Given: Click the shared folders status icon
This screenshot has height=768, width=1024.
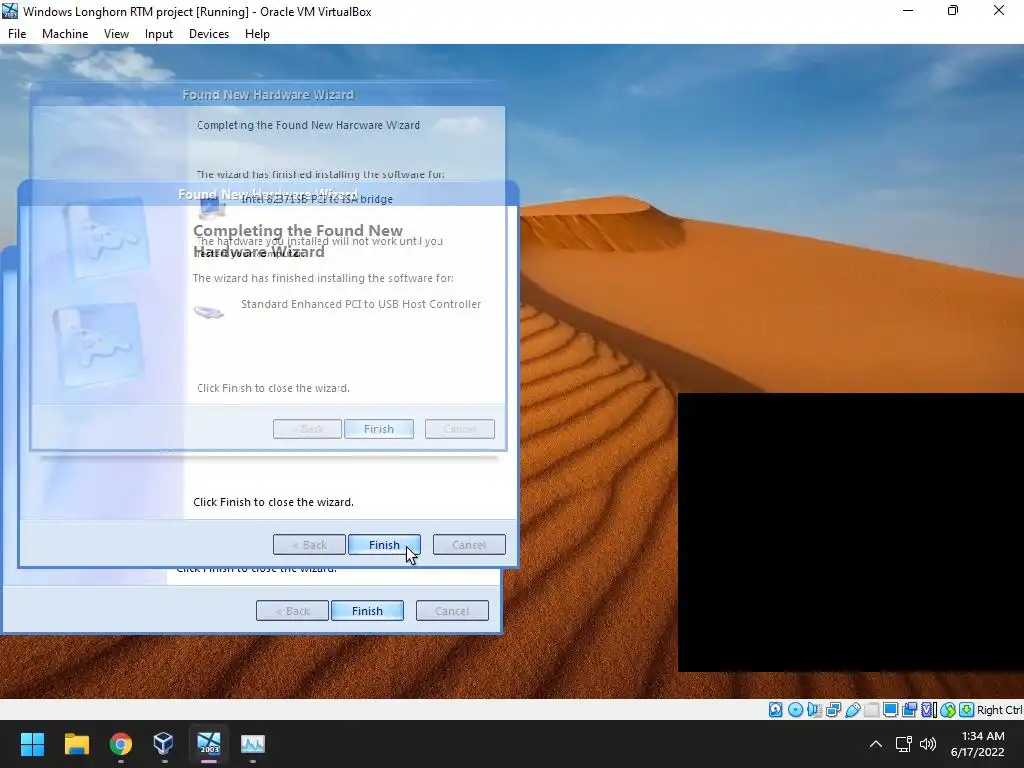Looking at the screenshot, I should [x=872, y=710].
